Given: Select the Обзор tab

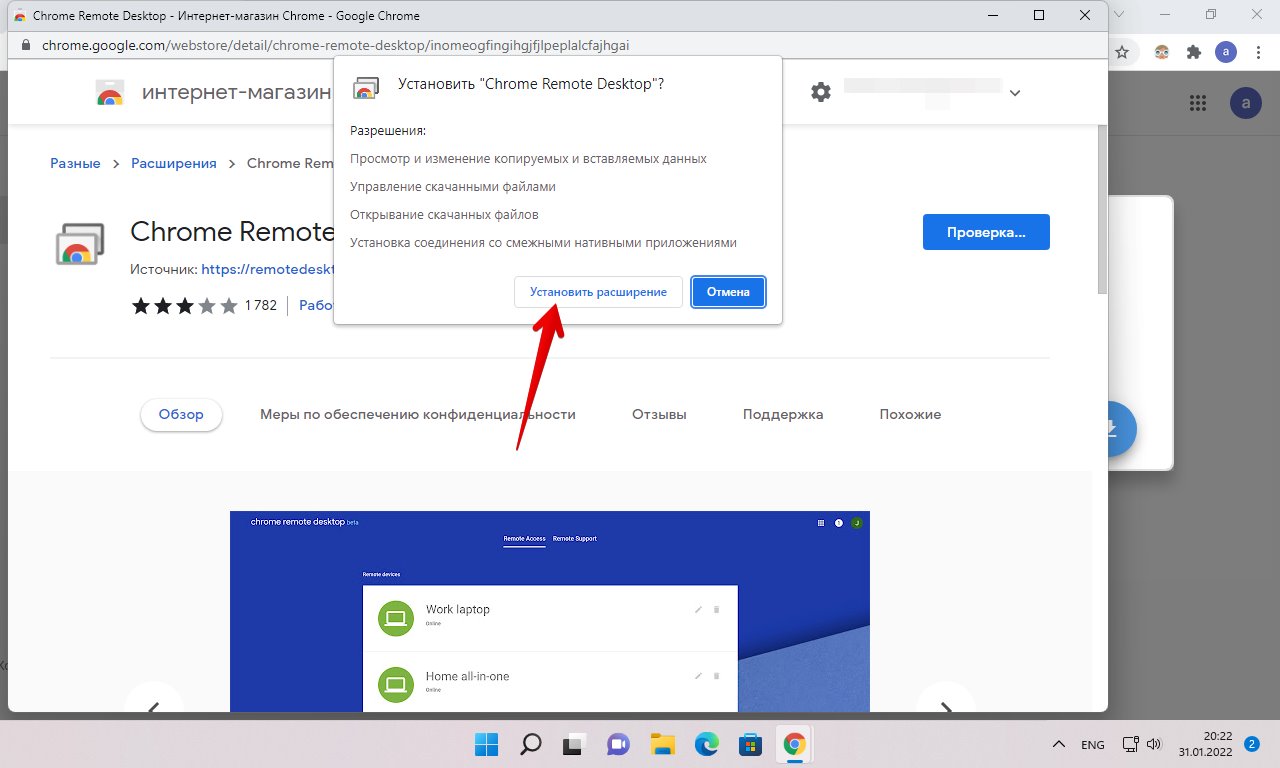Looking at the screenshot, I should (181, 414).
